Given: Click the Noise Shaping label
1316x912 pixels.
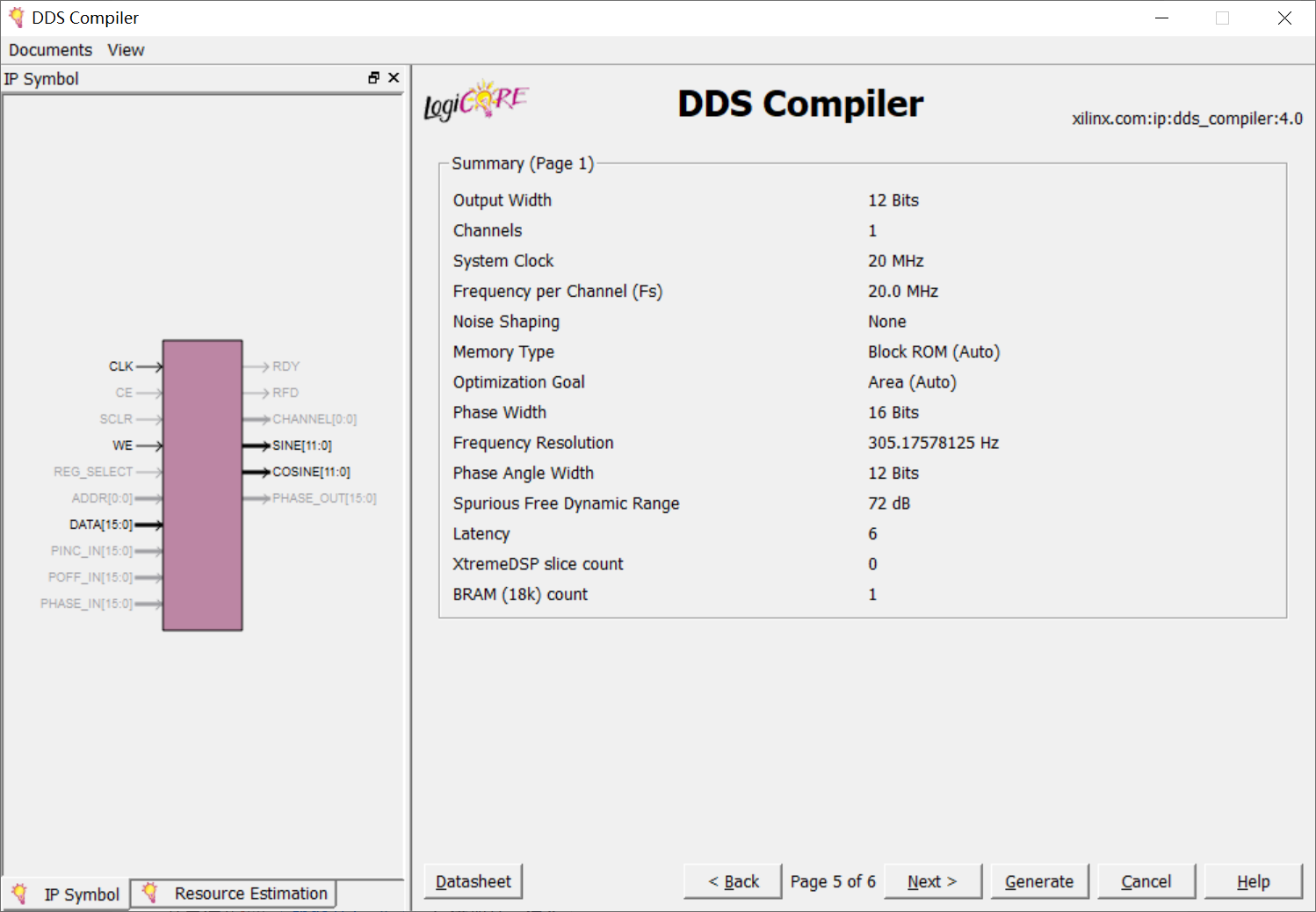Looking at the screenshot, I should point(506,322).
